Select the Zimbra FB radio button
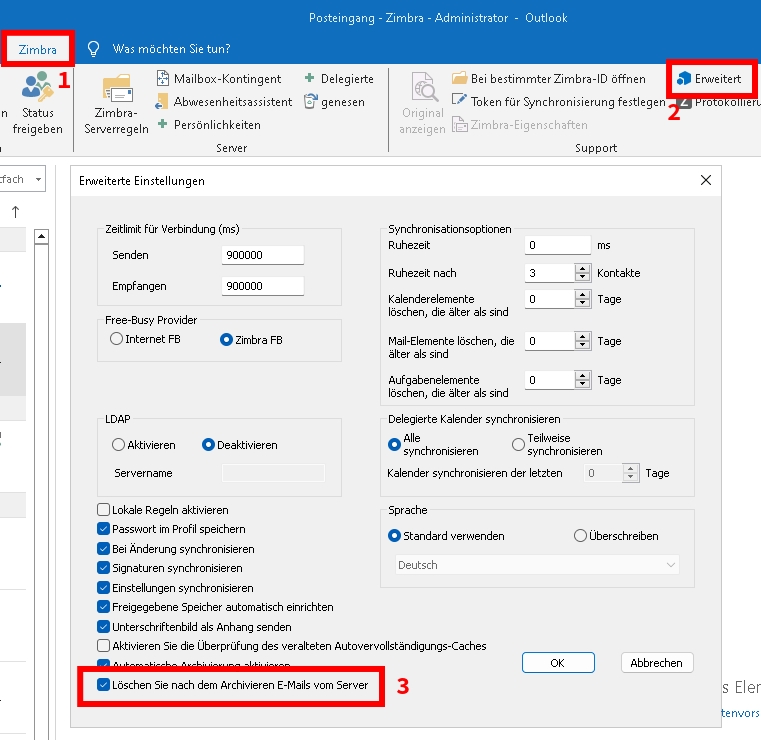 226,340
